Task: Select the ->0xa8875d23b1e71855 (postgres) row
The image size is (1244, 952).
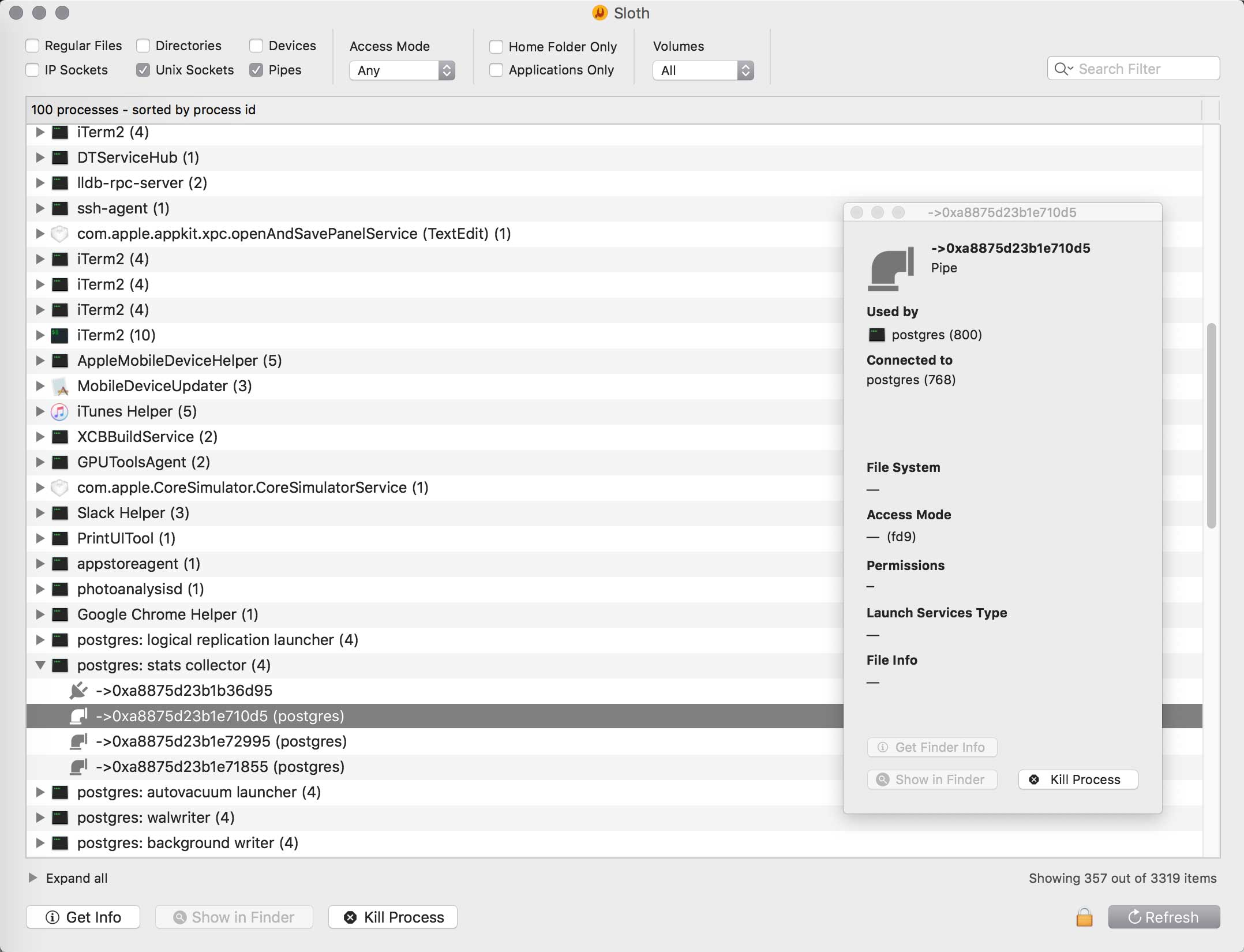Action: (x=219, y=767)
